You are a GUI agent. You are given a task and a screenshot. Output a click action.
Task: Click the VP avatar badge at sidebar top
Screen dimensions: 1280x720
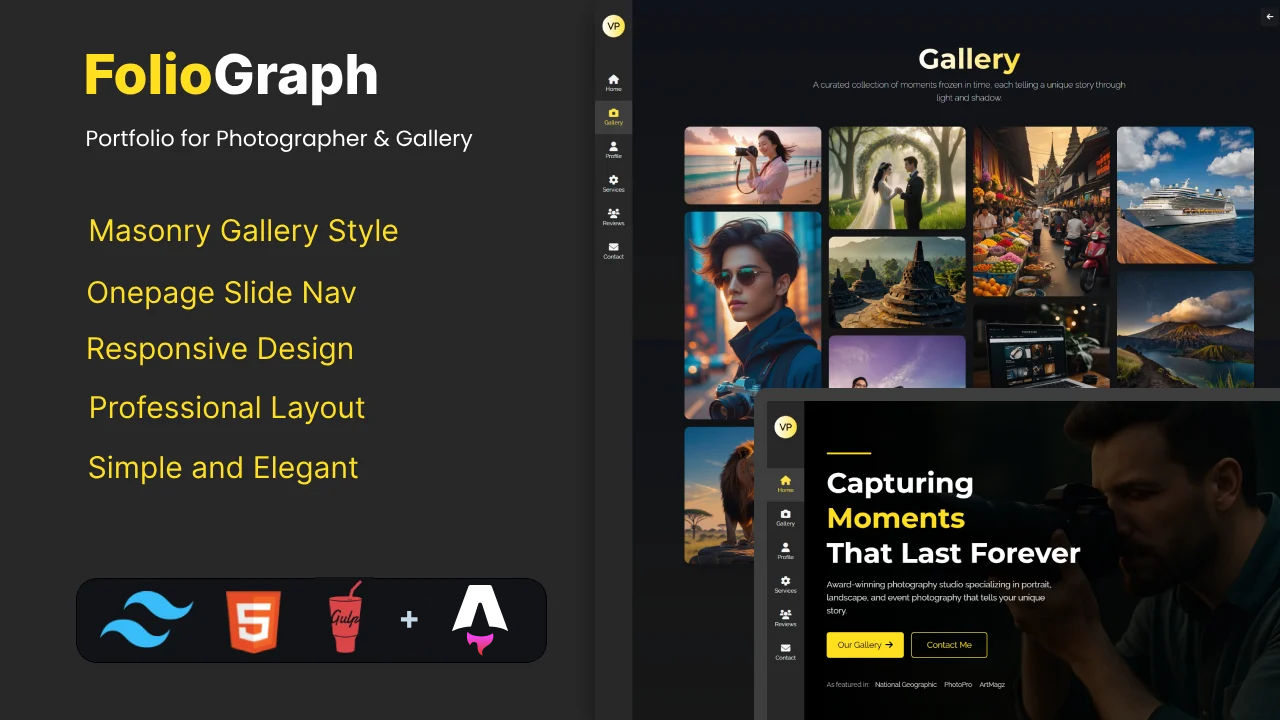[x=613, y=26]
